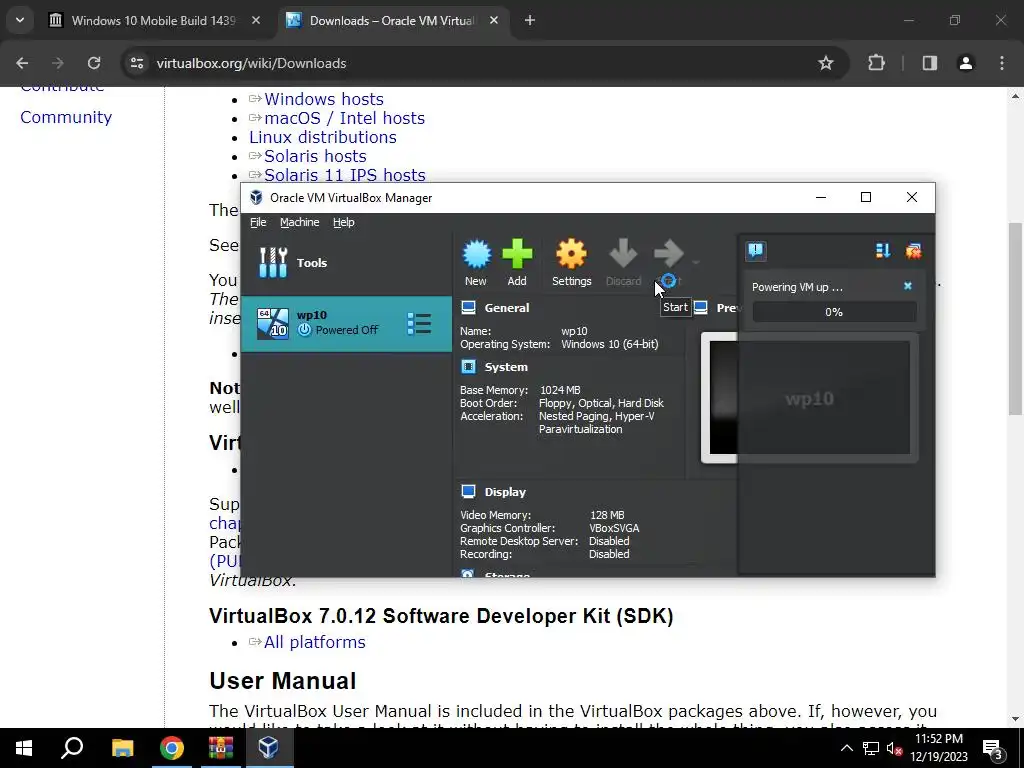Close the Windows 10 Mobile Build tab

coord(256,21)
